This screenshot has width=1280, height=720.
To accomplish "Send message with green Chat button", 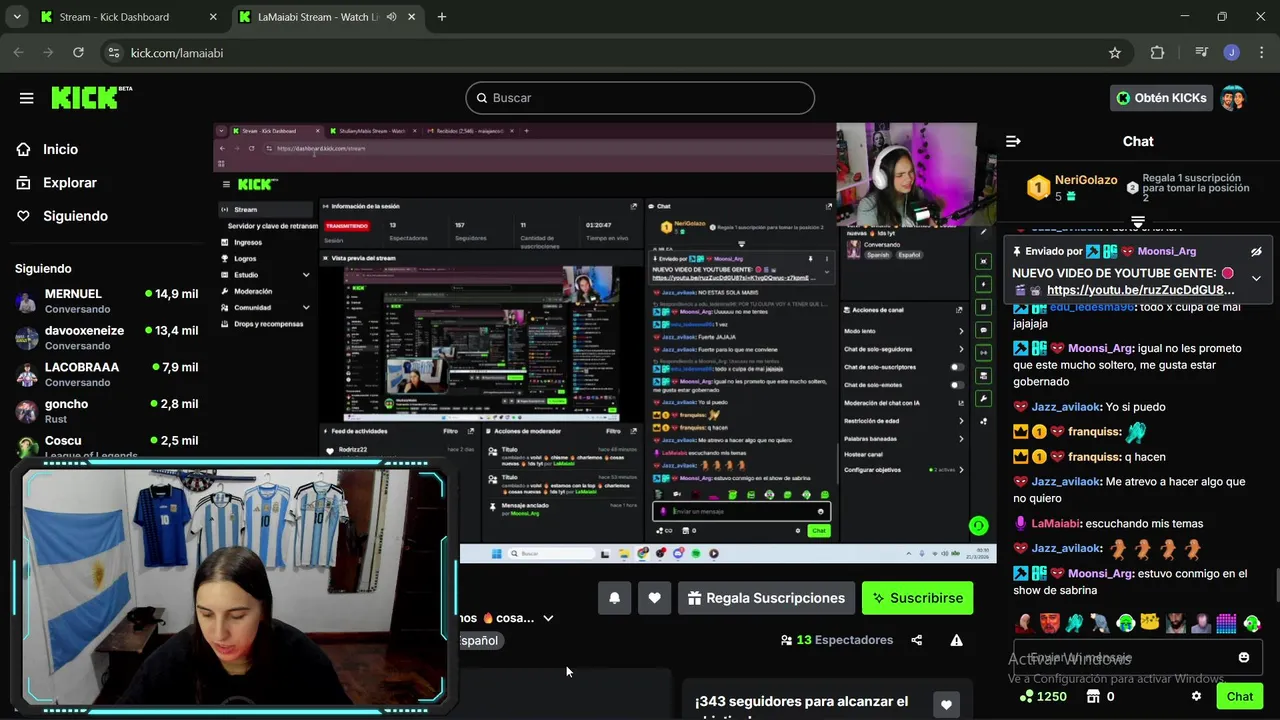I will pyautogui.click(x=1240, y=696).
